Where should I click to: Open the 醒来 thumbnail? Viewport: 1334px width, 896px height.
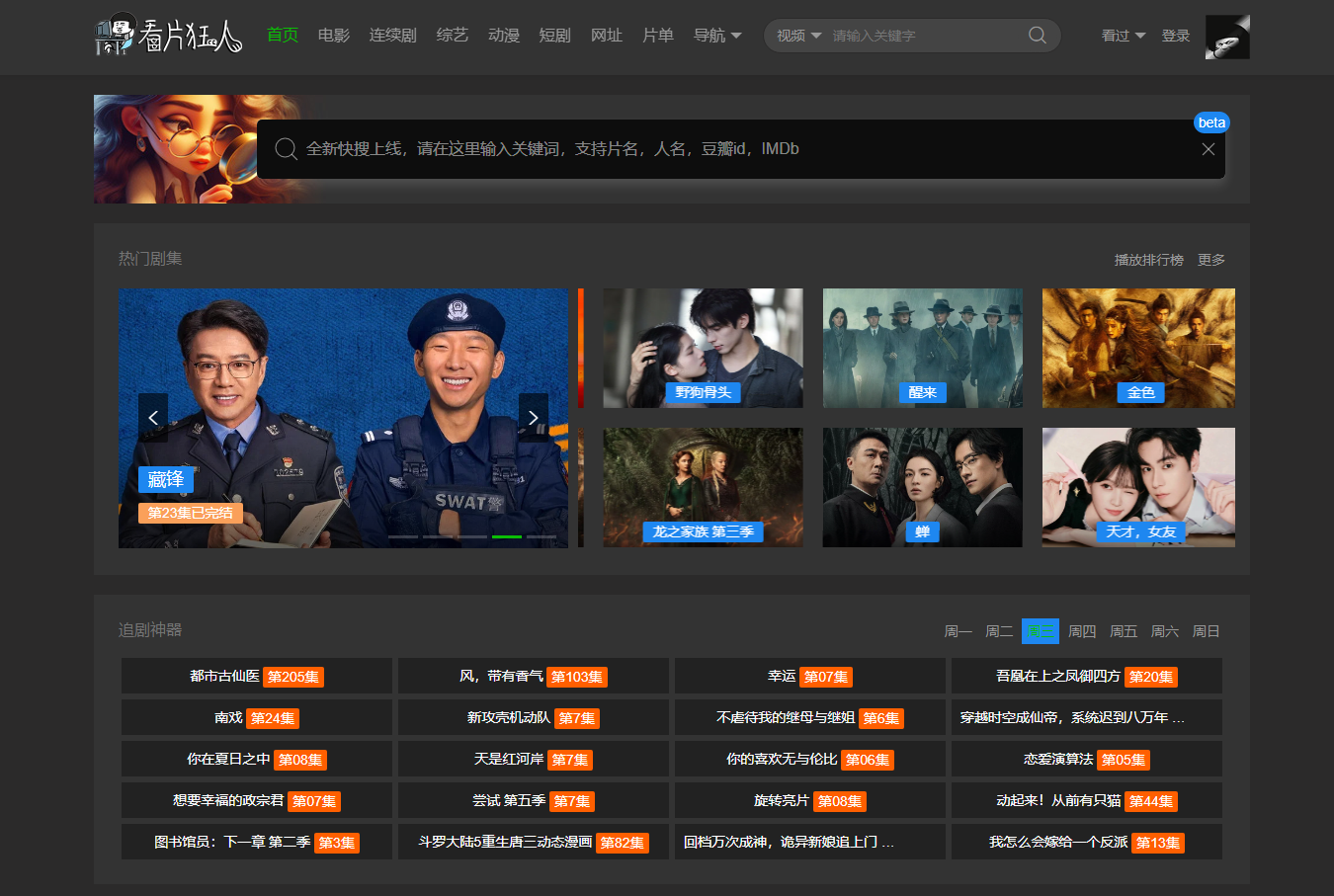(923, 348)
